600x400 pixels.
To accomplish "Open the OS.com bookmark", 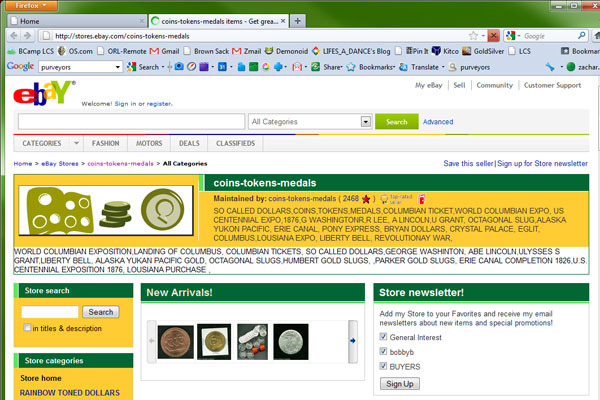I will pos(75,51).
